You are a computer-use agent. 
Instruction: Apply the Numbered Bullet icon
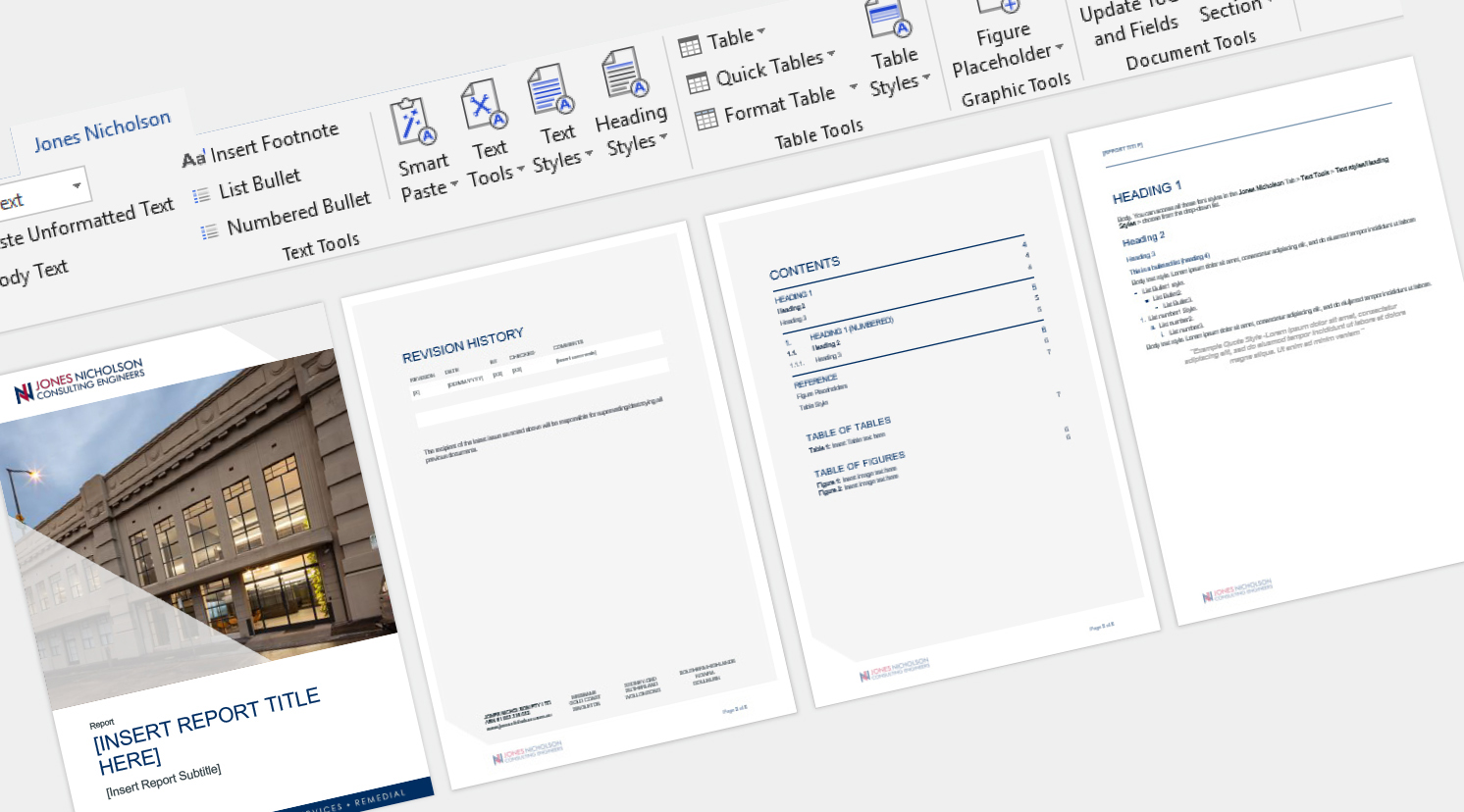(x=210, y=232)
